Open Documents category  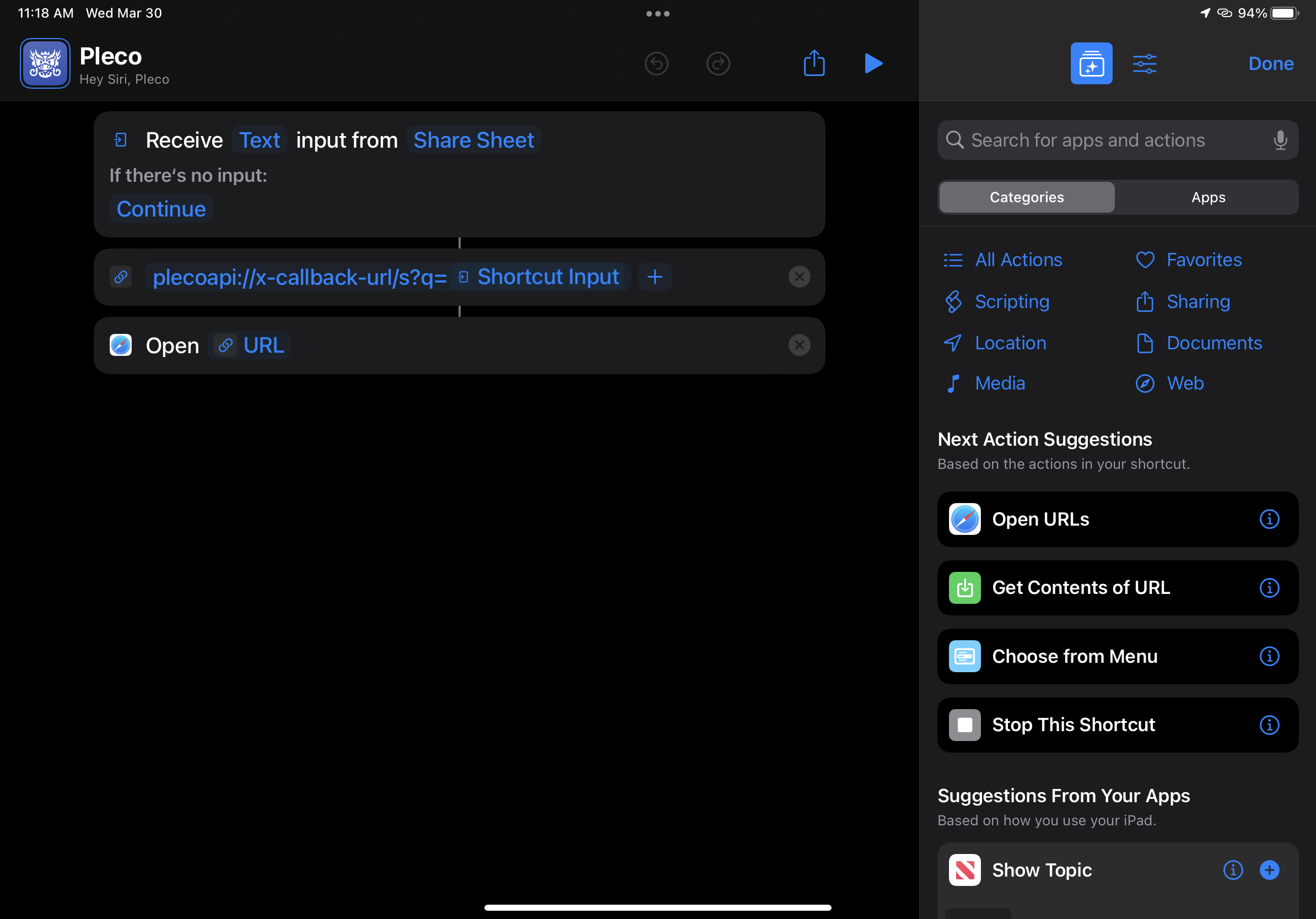point(1199,343)
